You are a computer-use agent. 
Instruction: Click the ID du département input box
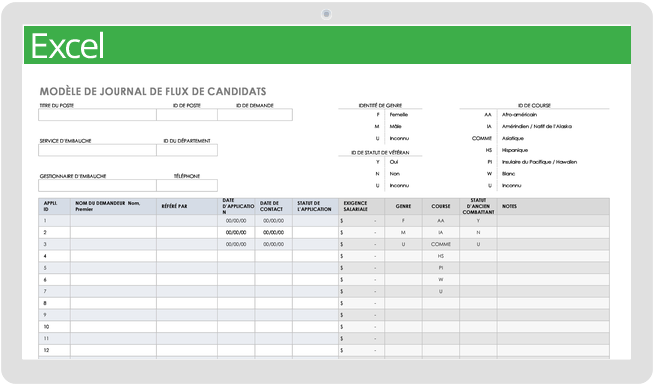click(187, 150)
